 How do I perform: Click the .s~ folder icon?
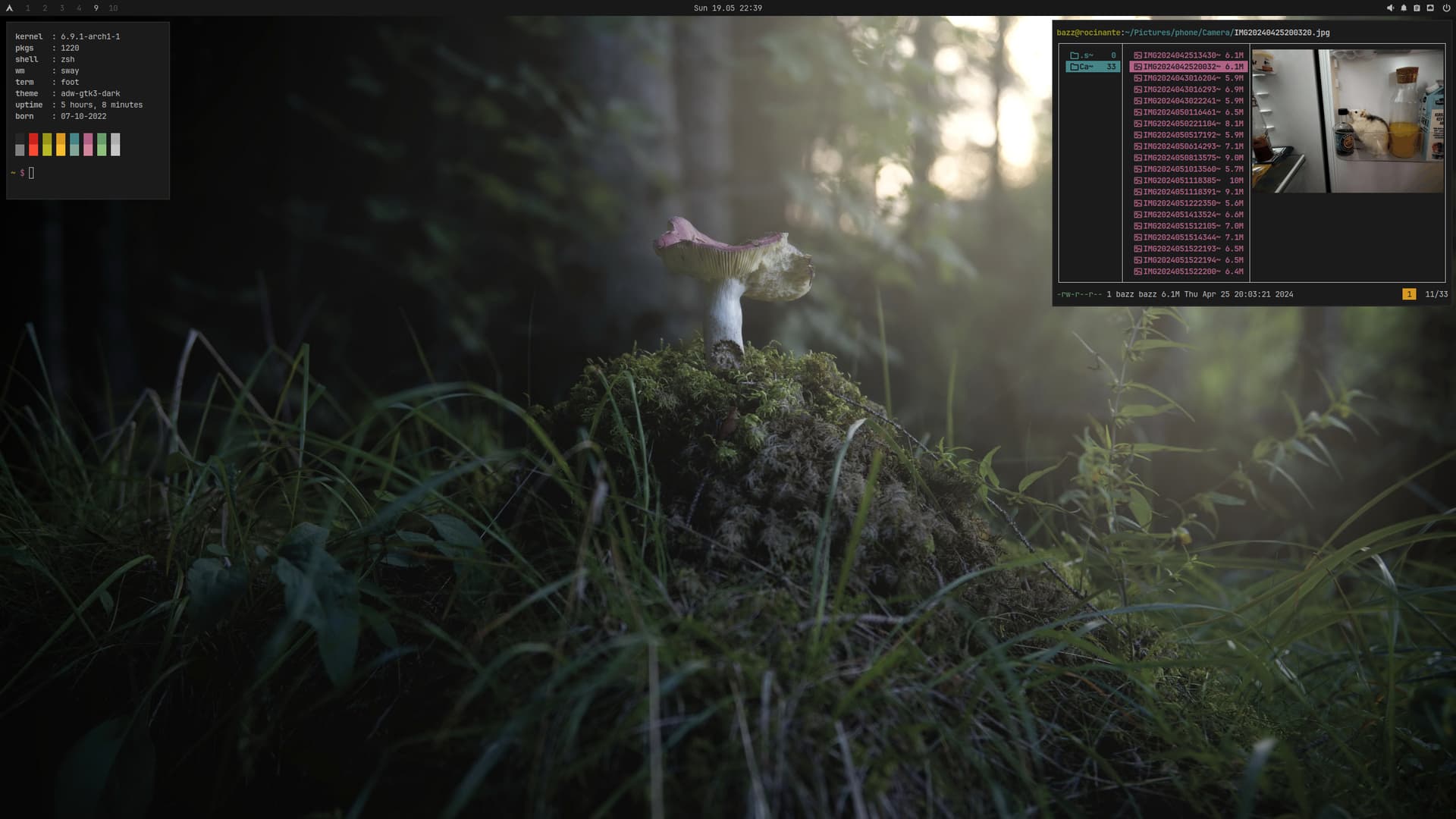coord(1074,55)
